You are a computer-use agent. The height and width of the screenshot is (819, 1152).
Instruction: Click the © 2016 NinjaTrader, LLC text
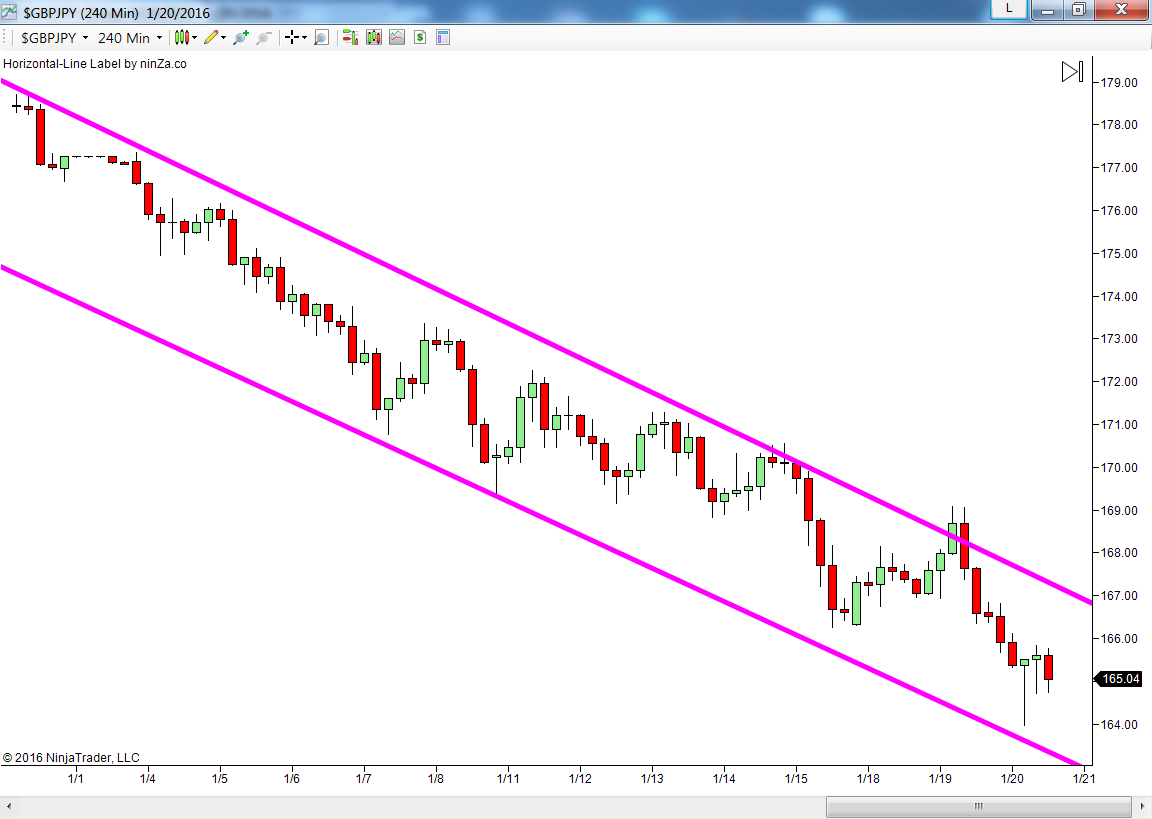(x=71, y=757)
